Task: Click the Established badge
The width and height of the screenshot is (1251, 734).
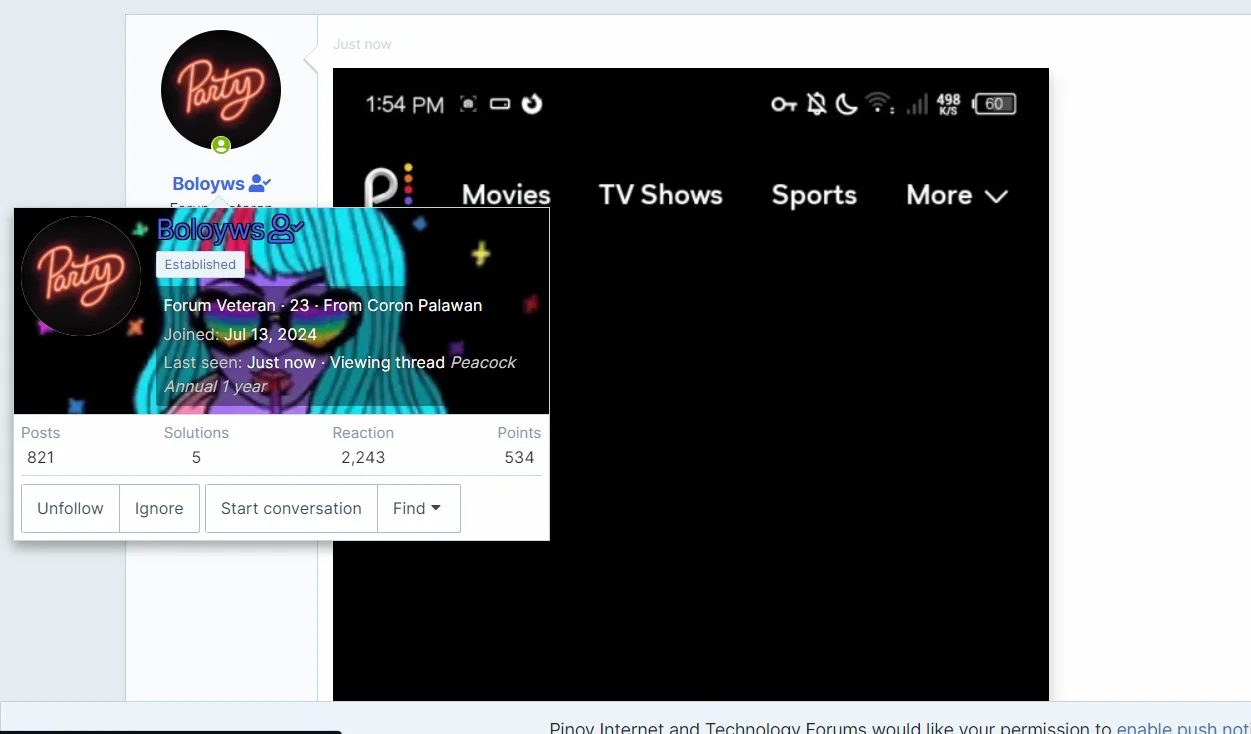Action: 200,264
